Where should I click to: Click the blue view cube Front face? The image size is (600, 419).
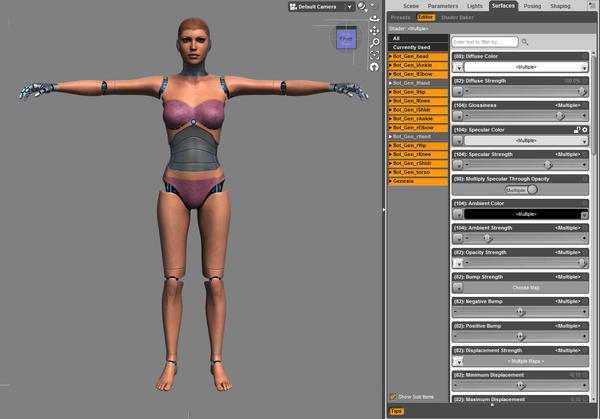click(x=346, y=39)
